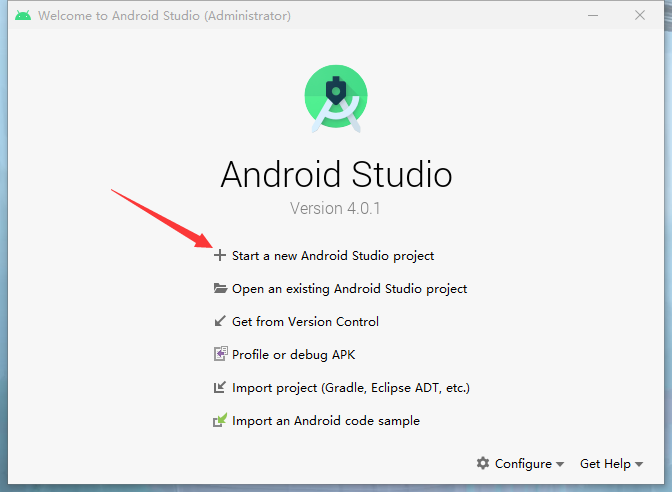Start a new Android Studio project

pyautogui.click(x=333, y=256)
